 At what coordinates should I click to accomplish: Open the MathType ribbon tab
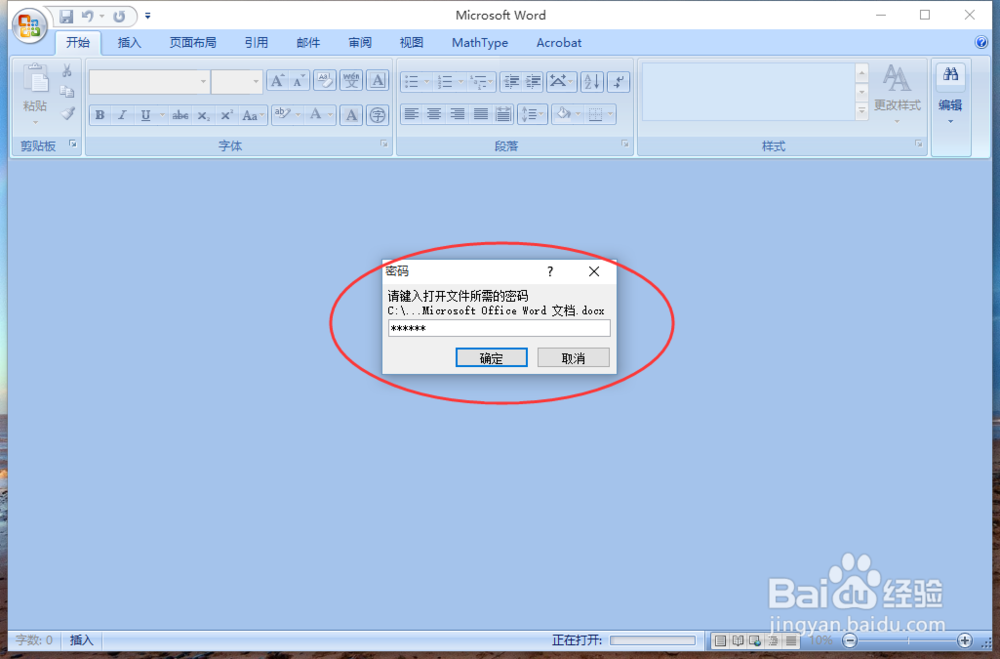coord(480,43)
